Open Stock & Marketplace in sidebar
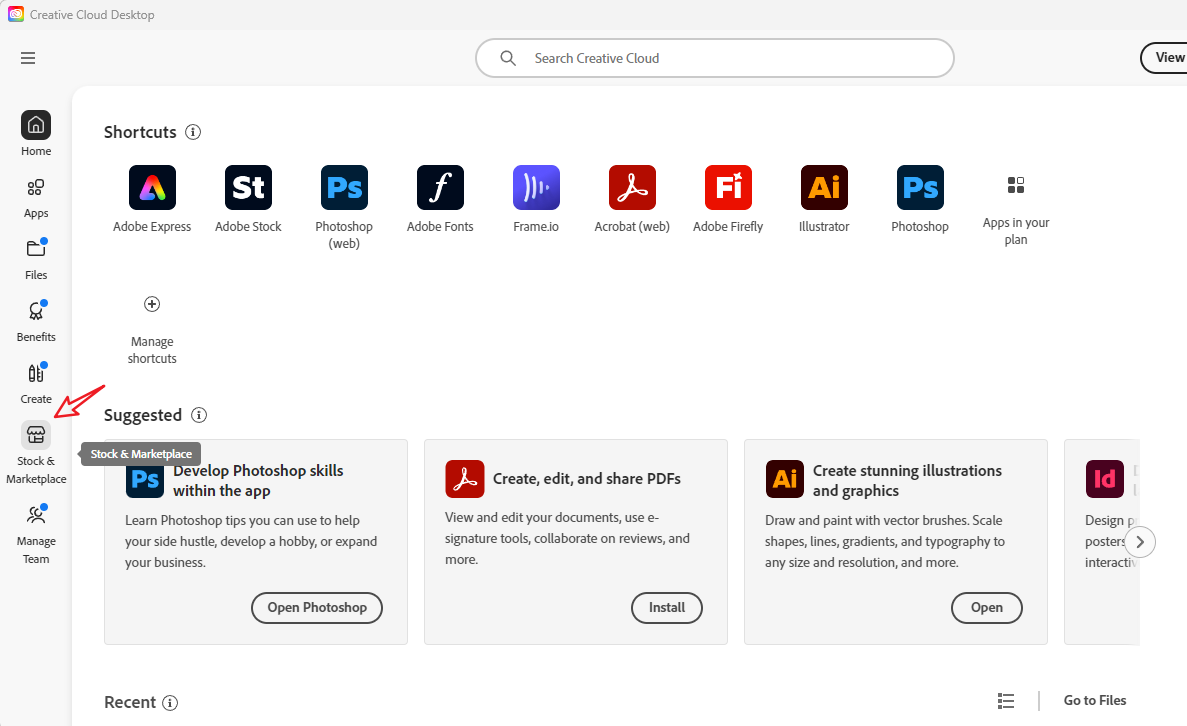The image size is (1187, 726). pyautogui.click(x=36, y=435)
